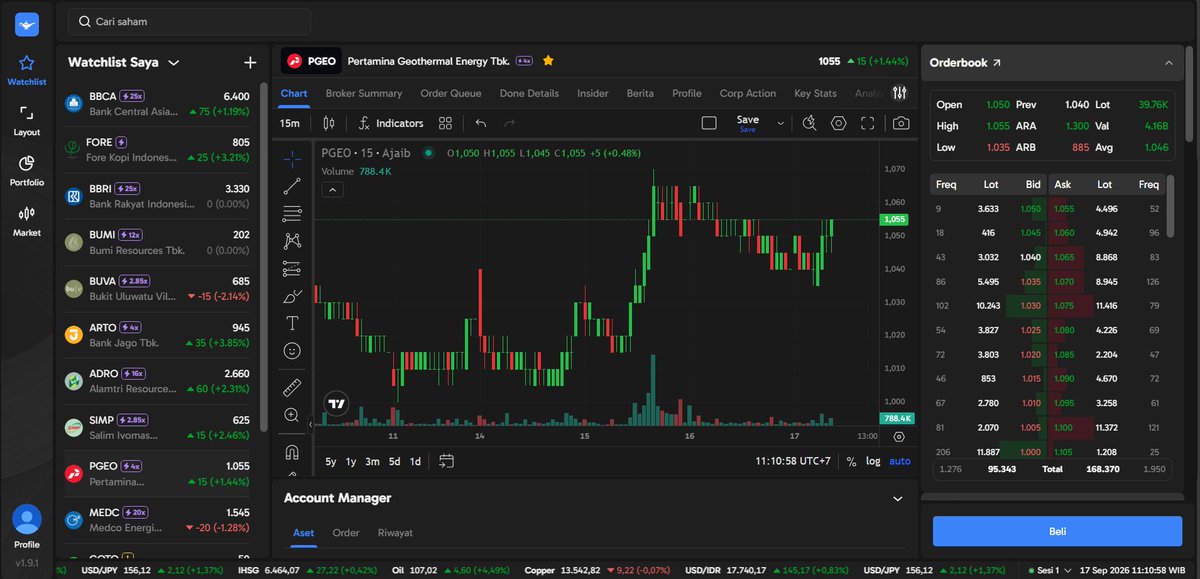1200x579 pixels.
Task: Select the Fibonacci retracement tool
Action: (x=292, y=213)
